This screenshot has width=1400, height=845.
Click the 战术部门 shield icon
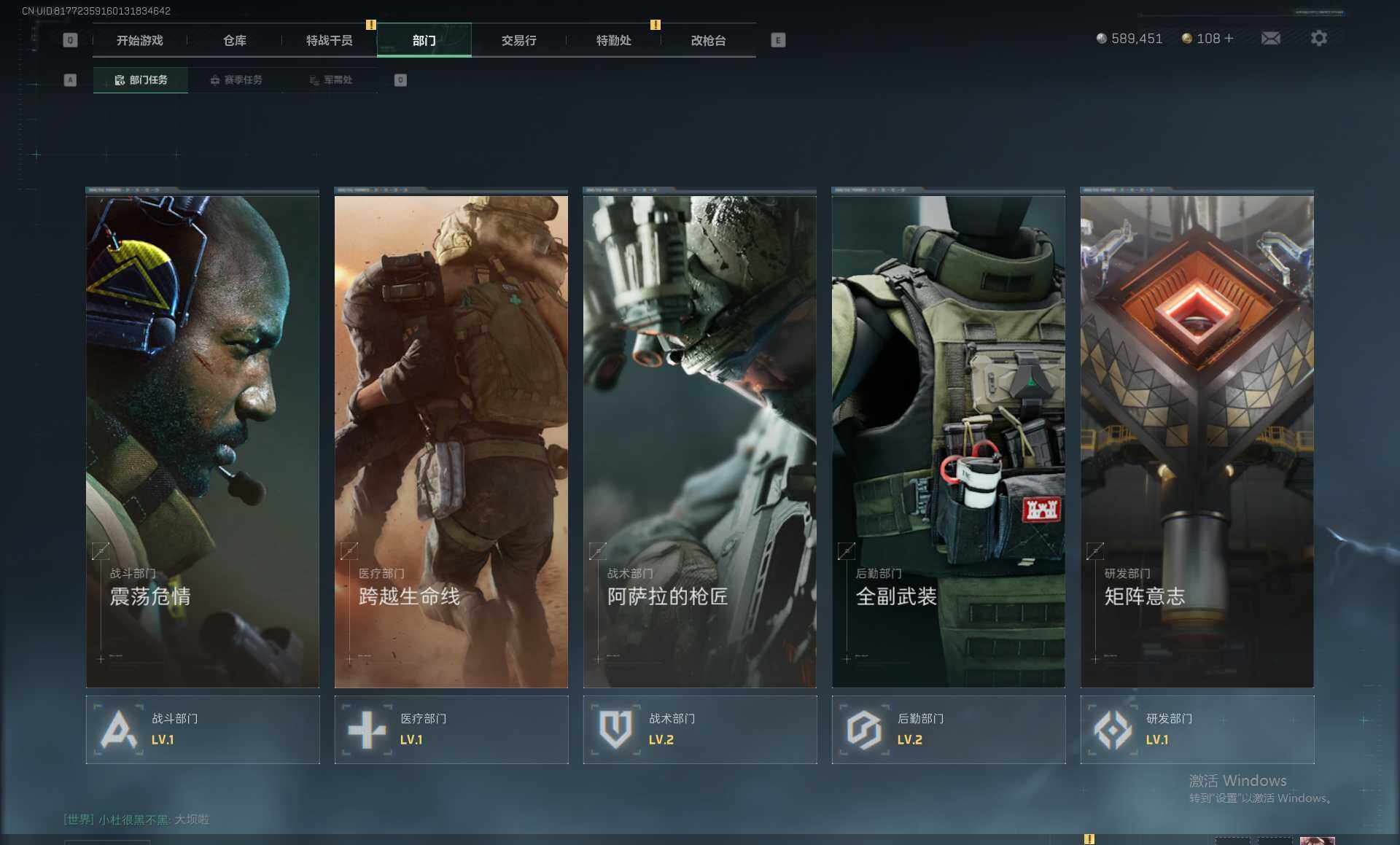click(x=615, y=729)
